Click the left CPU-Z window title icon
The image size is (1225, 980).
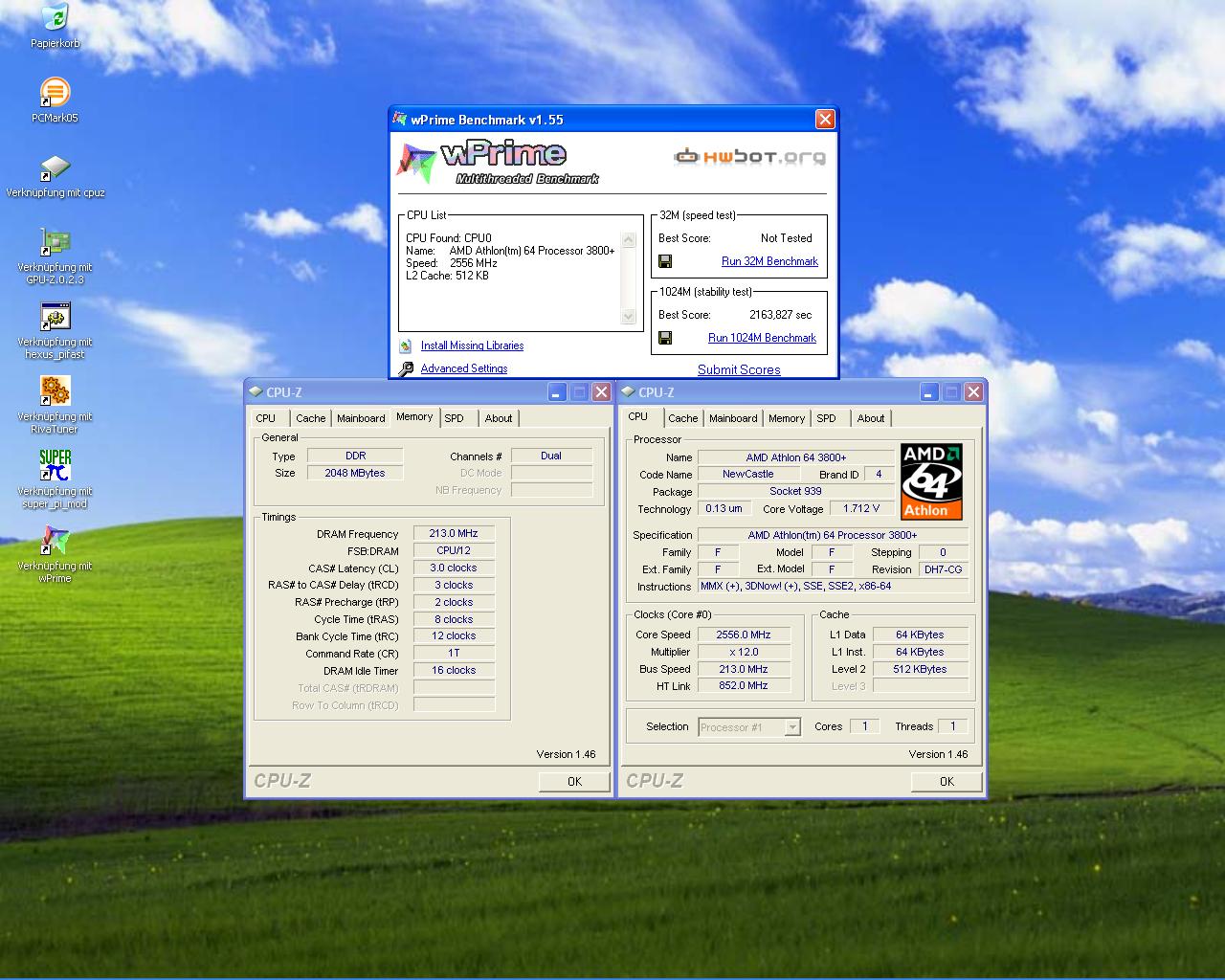256,392
